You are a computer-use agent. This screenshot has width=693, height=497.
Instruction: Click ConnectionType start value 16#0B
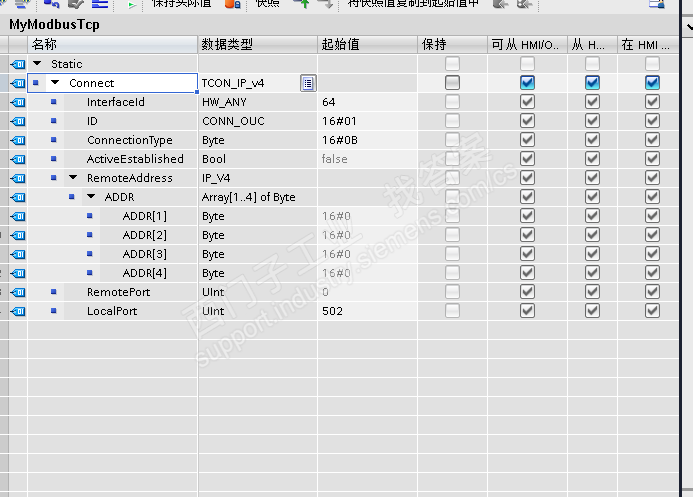pos(340,140)
